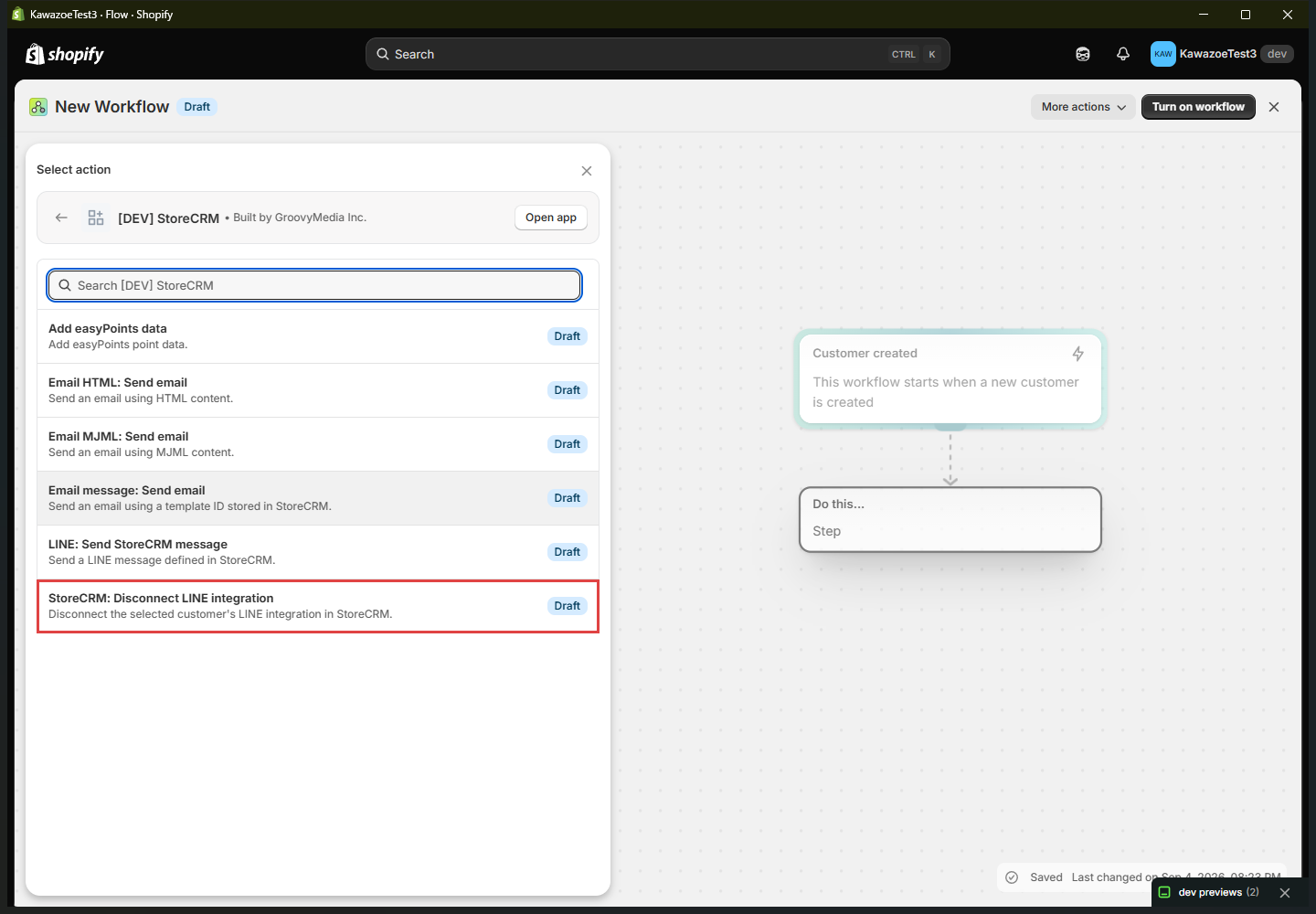Click the Draft badge on Email MJML row
Screen dimensions: 1316x914
[x=567, y=444]
